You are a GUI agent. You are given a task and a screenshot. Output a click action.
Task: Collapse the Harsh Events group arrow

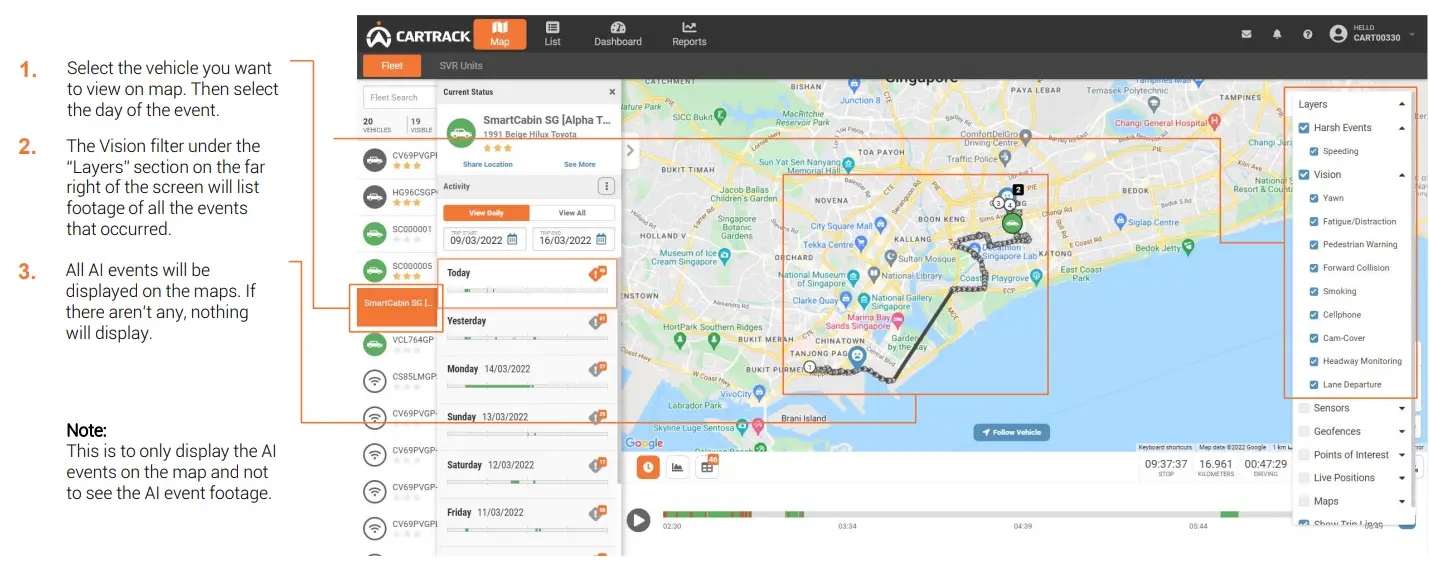click(x=1401, y=128)
